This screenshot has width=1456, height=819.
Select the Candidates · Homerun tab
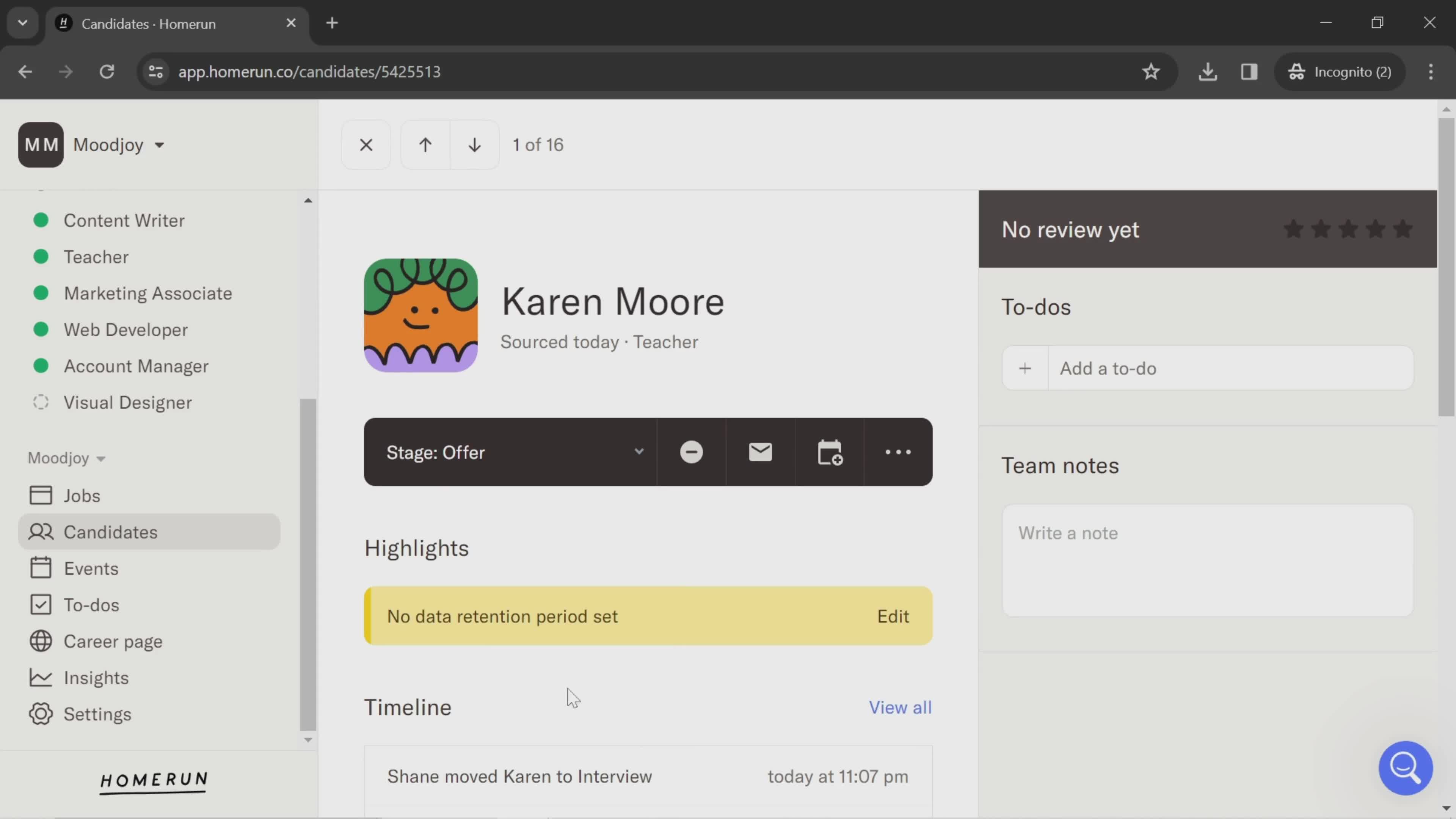click(177, 23)
